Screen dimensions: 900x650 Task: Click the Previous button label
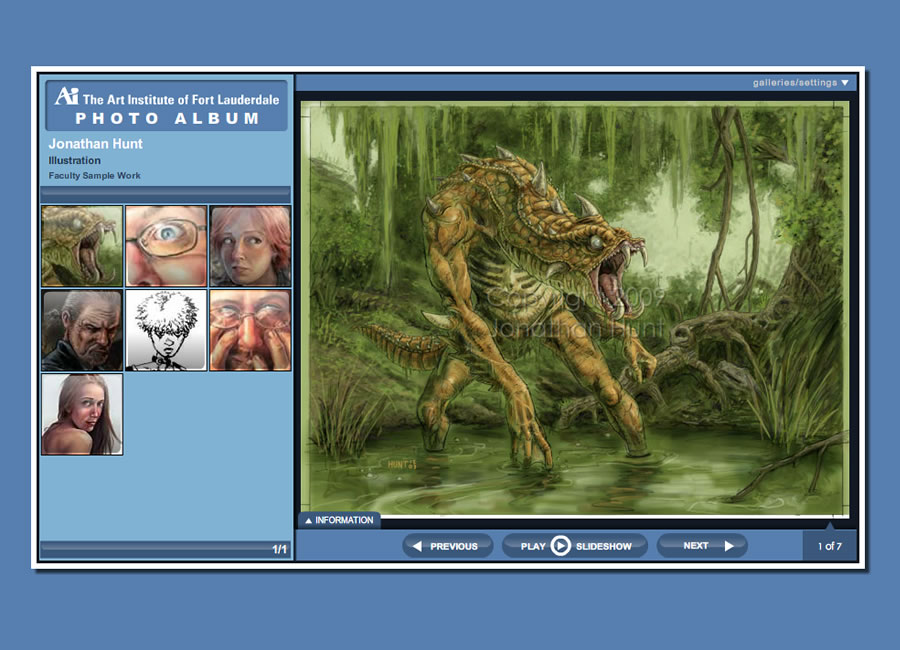tap(454, 547)
